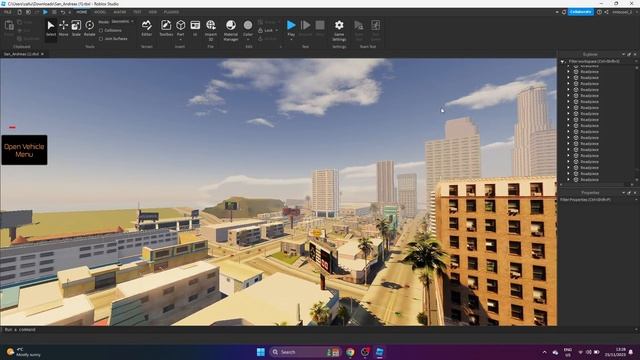
Task: Open the FILE menu
Action: pos(8,12)
